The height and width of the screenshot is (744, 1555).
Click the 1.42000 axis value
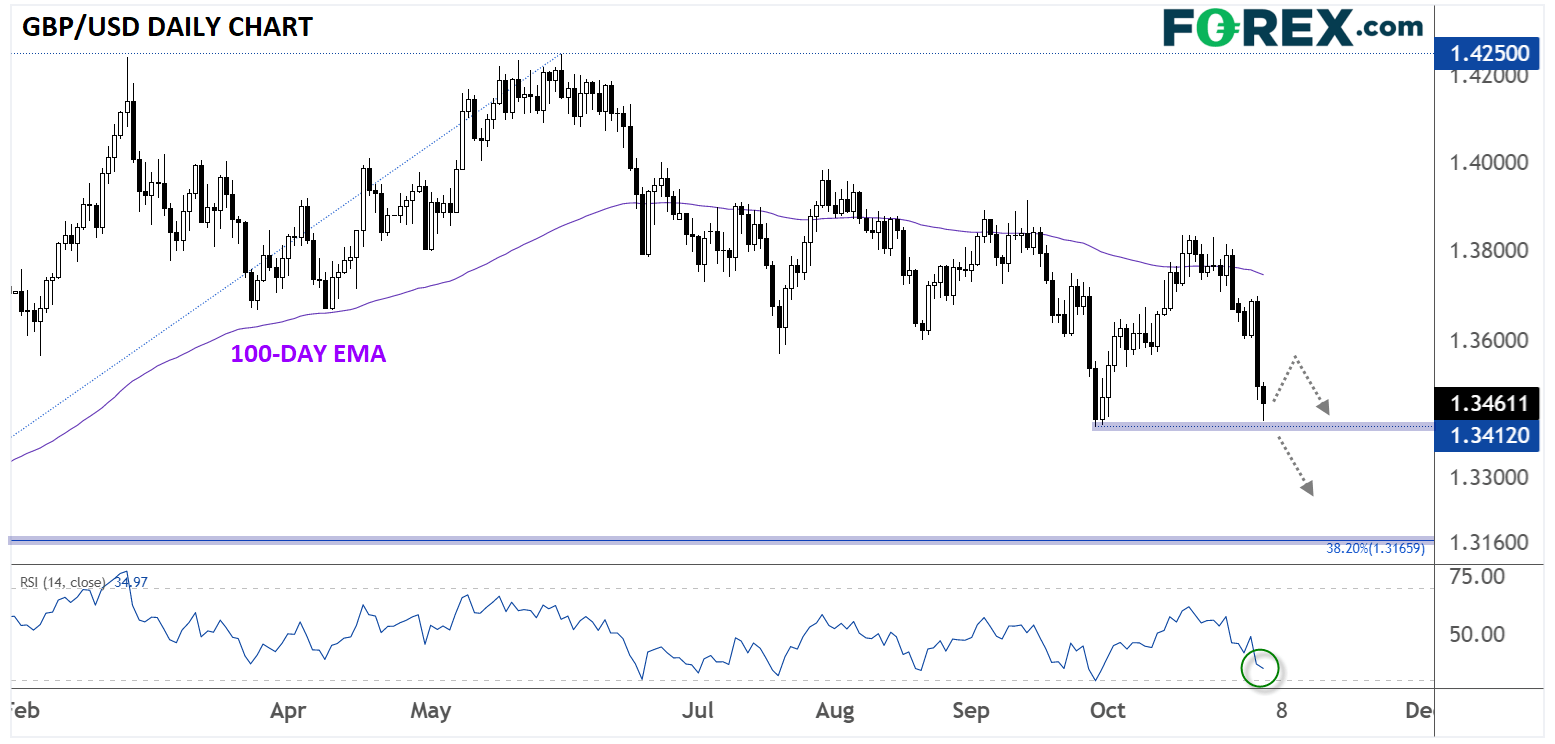click(x=1491, y=77)
